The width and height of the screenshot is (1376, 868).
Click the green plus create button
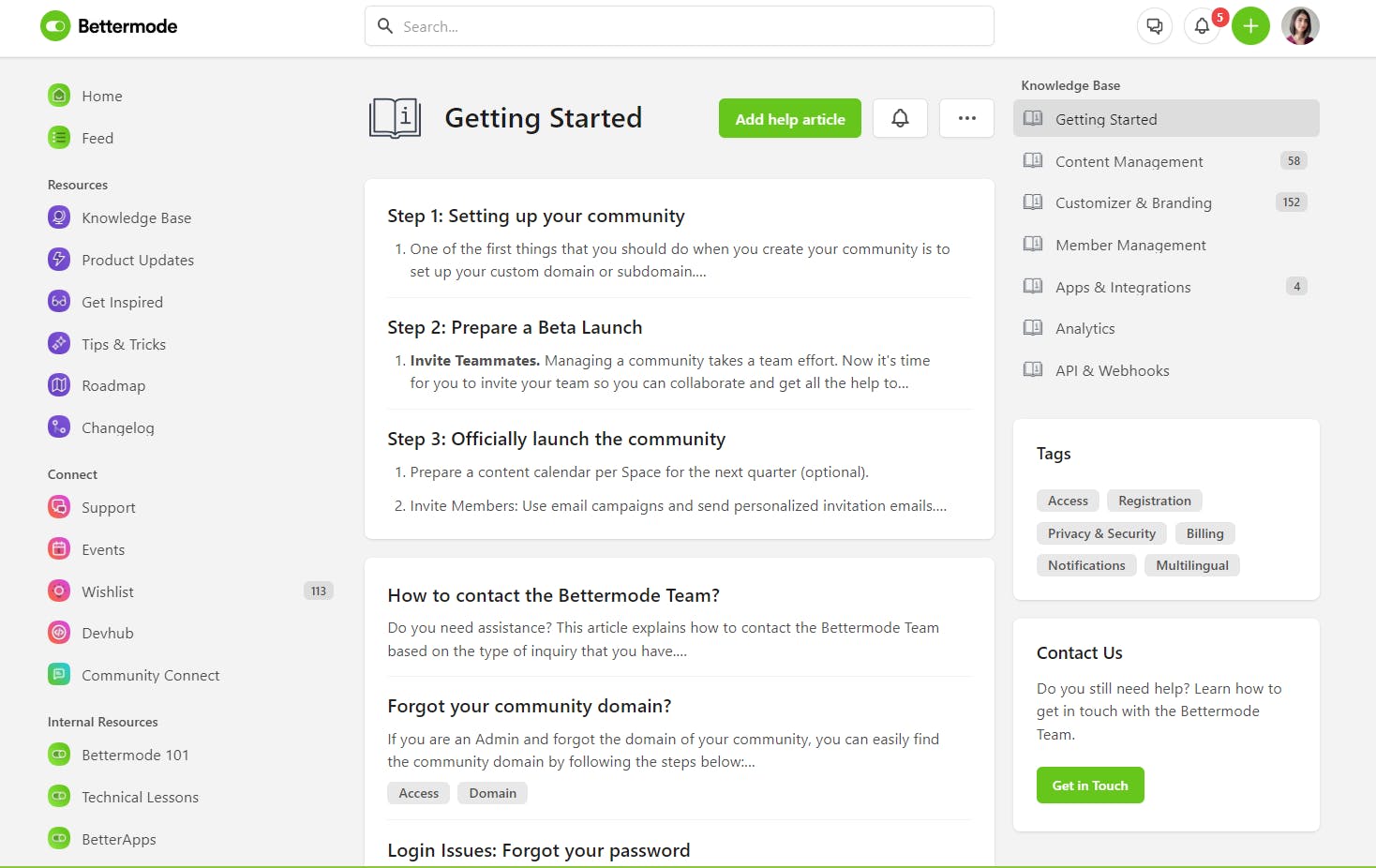coord(1250,26)
